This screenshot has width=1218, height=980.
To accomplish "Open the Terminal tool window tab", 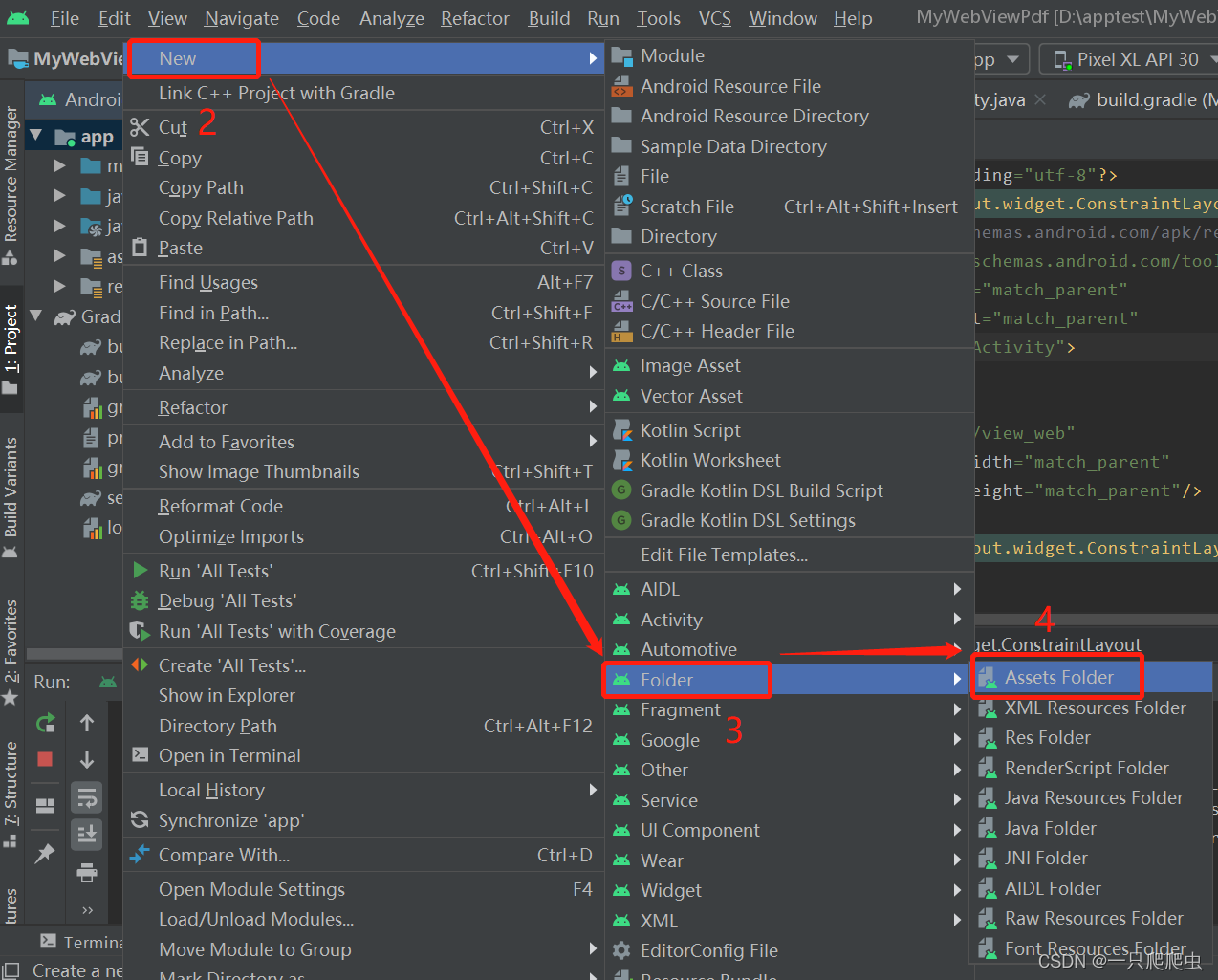I will tap(84, 942).
